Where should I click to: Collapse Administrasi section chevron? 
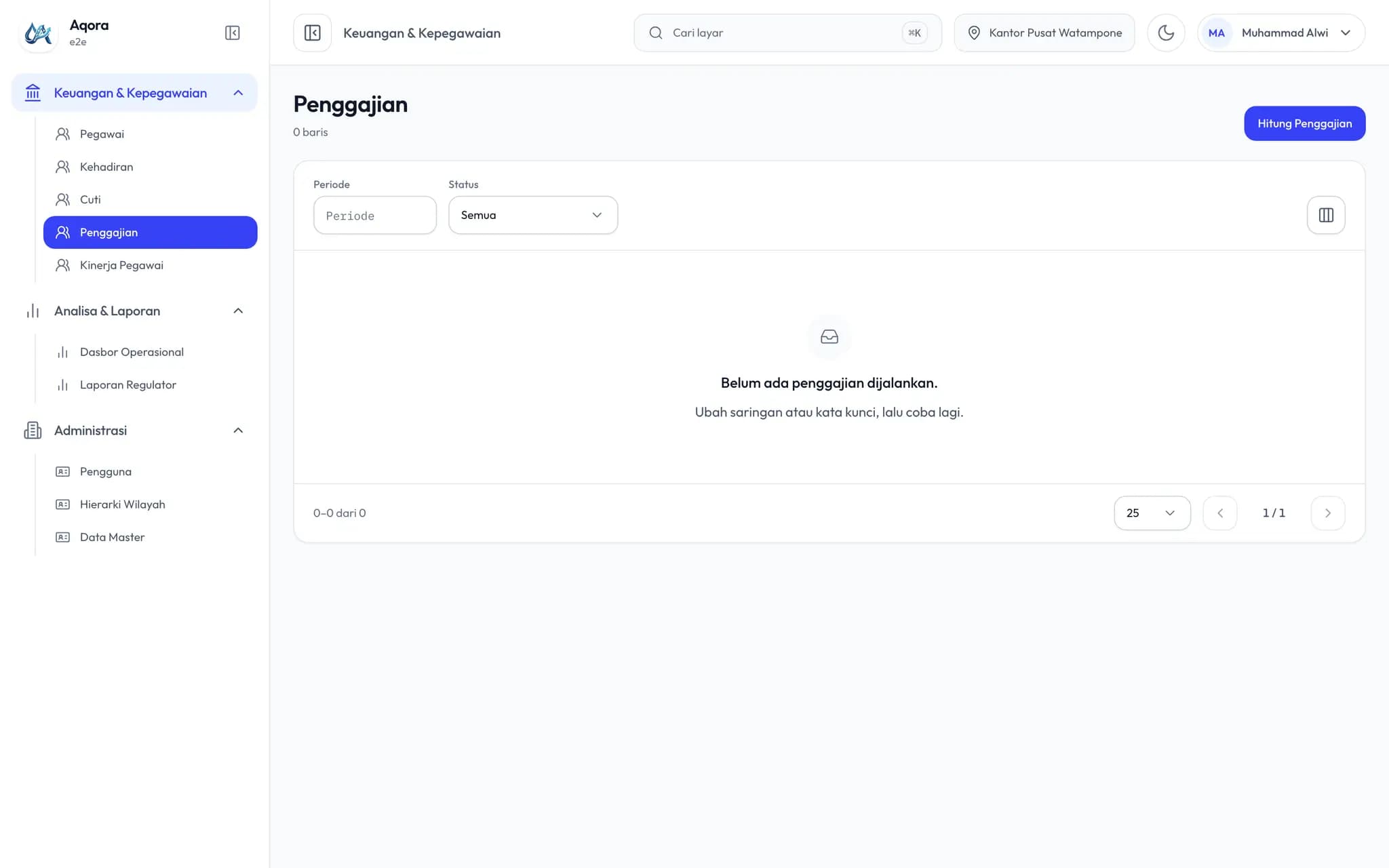[238, 430]
